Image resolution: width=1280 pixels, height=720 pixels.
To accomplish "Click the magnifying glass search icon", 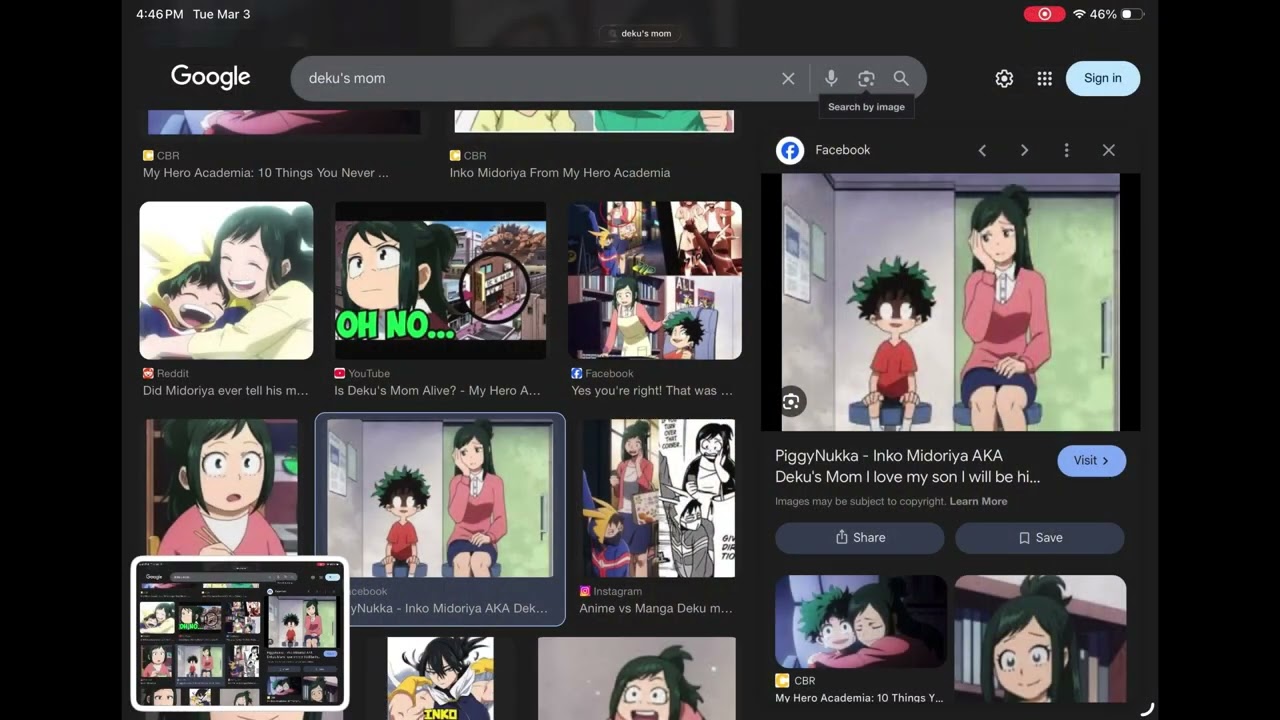I will (x=901, y=78).
